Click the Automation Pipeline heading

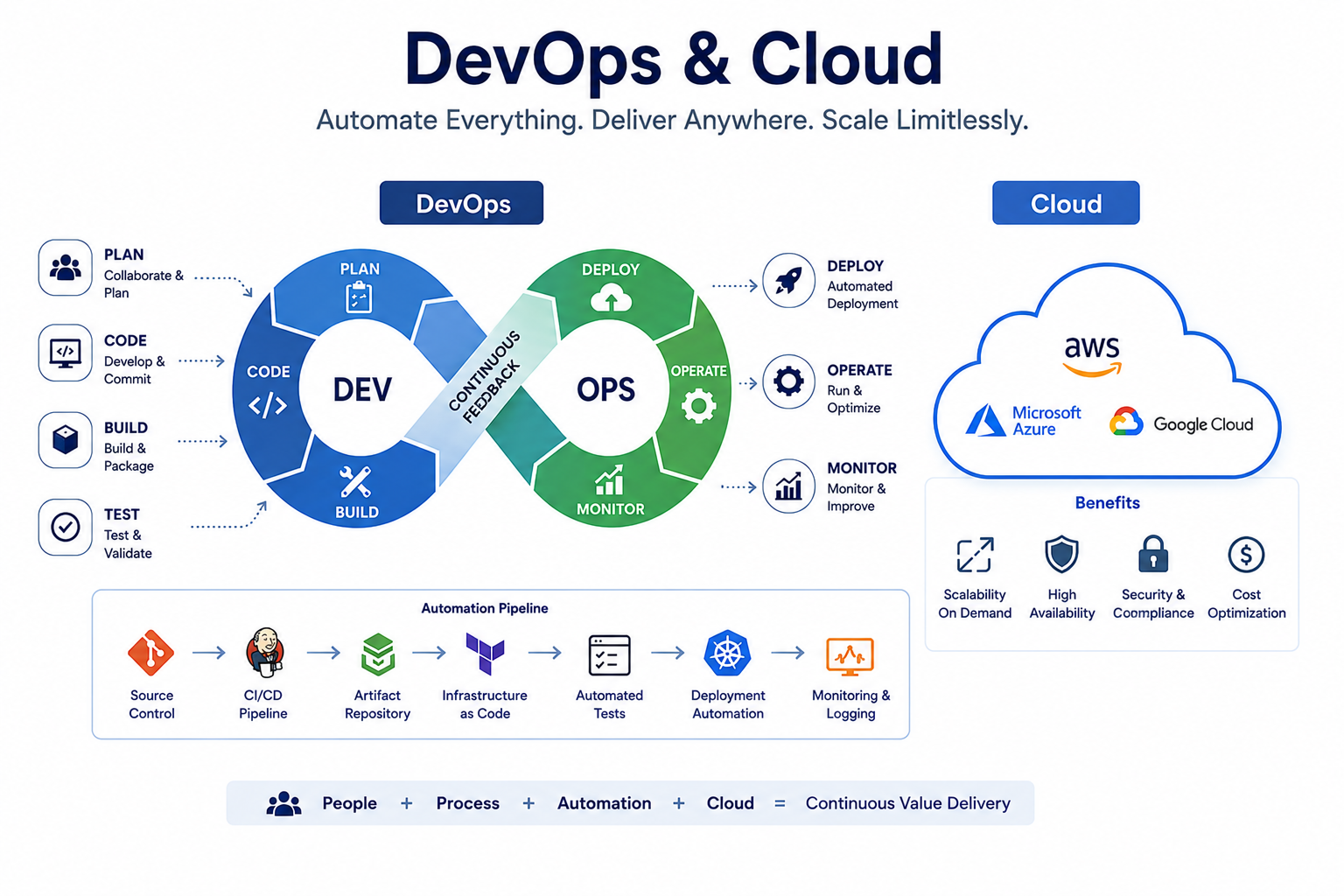[x=485, y=608]
